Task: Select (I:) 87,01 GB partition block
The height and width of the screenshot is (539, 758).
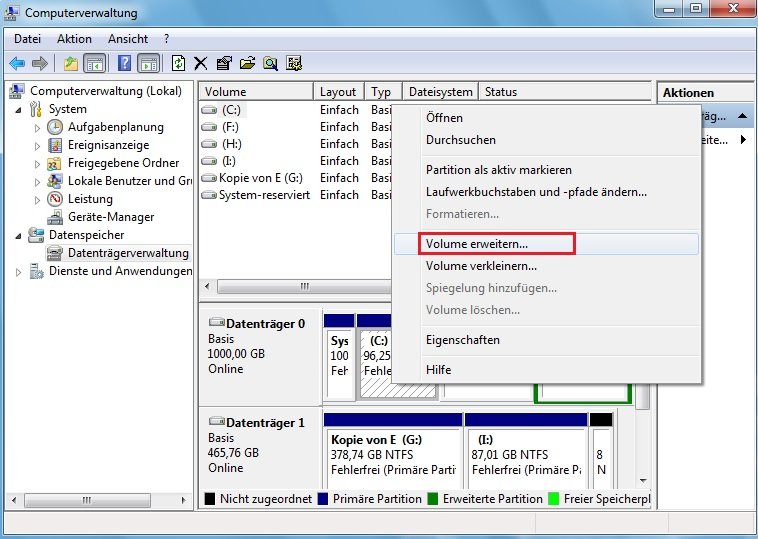Action: tap(526, 451)
